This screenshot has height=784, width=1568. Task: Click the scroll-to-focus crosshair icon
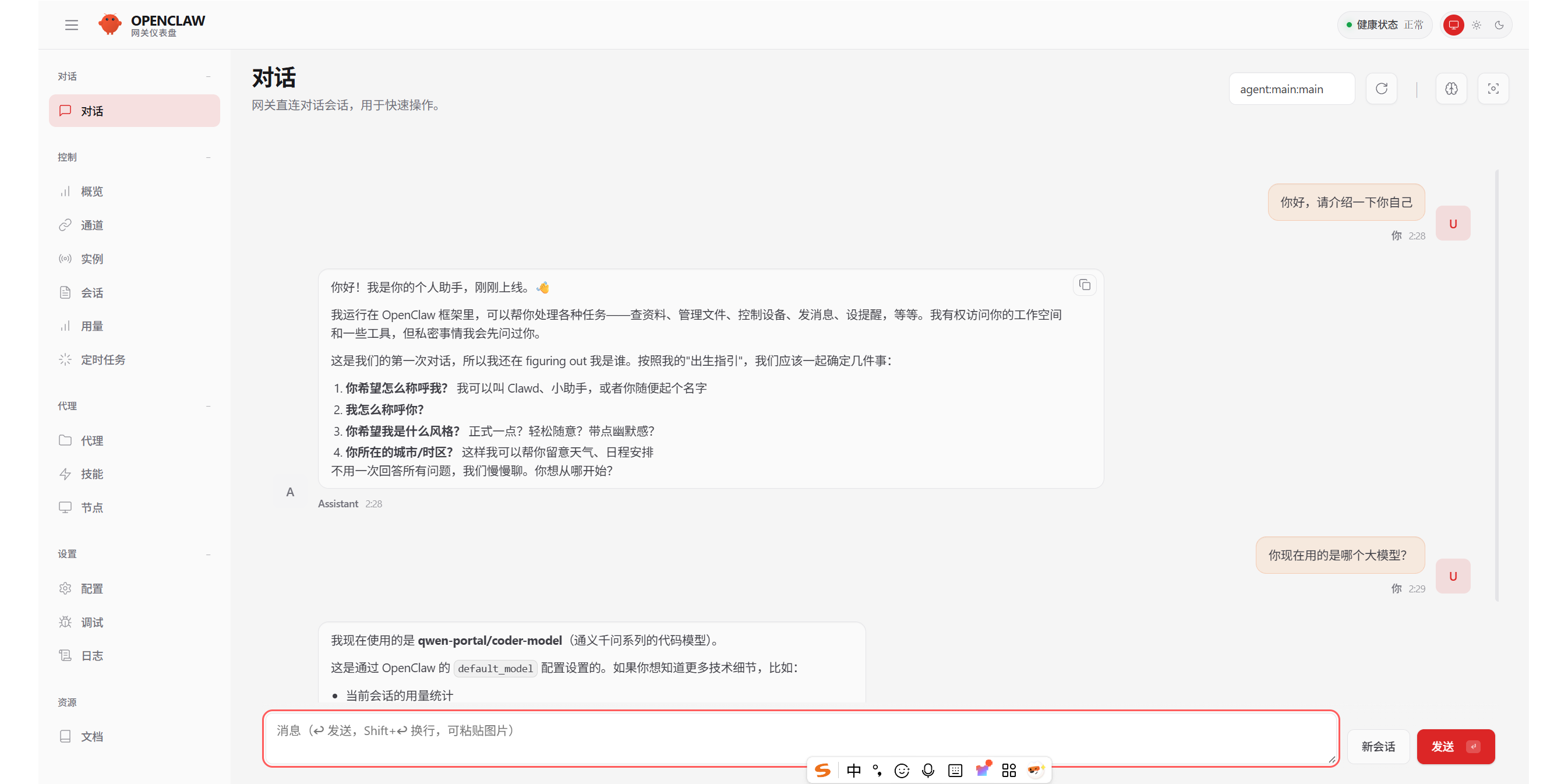pos(1493,89)
